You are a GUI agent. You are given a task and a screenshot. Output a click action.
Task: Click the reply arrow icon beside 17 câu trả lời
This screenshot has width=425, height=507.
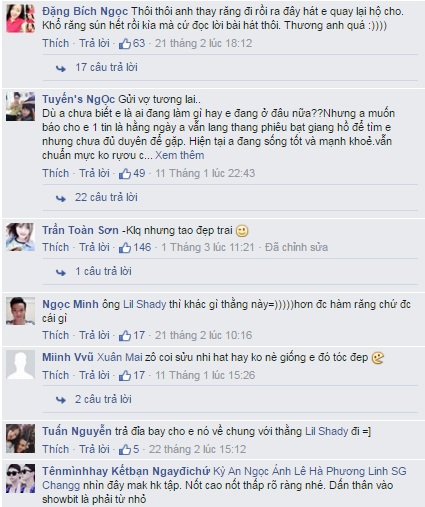point(61,68)
